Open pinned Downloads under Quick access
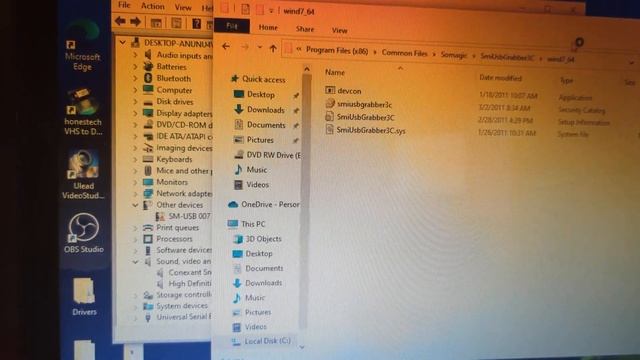This screenshot has height=360, width=640. (259, 110)
